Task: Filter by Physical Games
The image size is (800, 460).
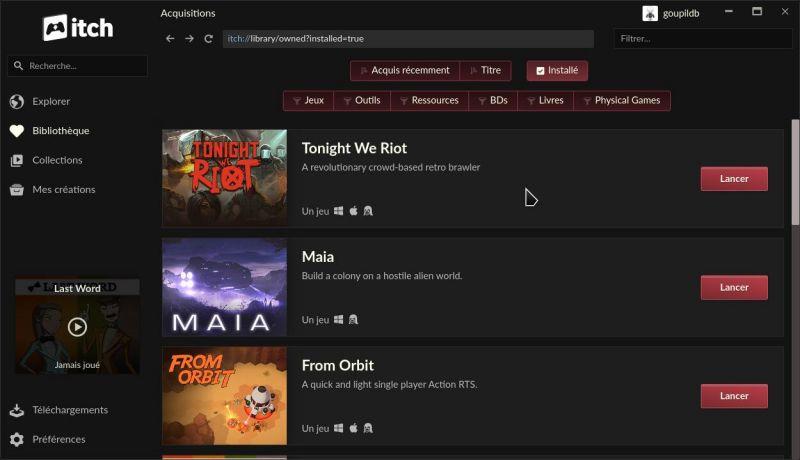Action: (622, 100)
